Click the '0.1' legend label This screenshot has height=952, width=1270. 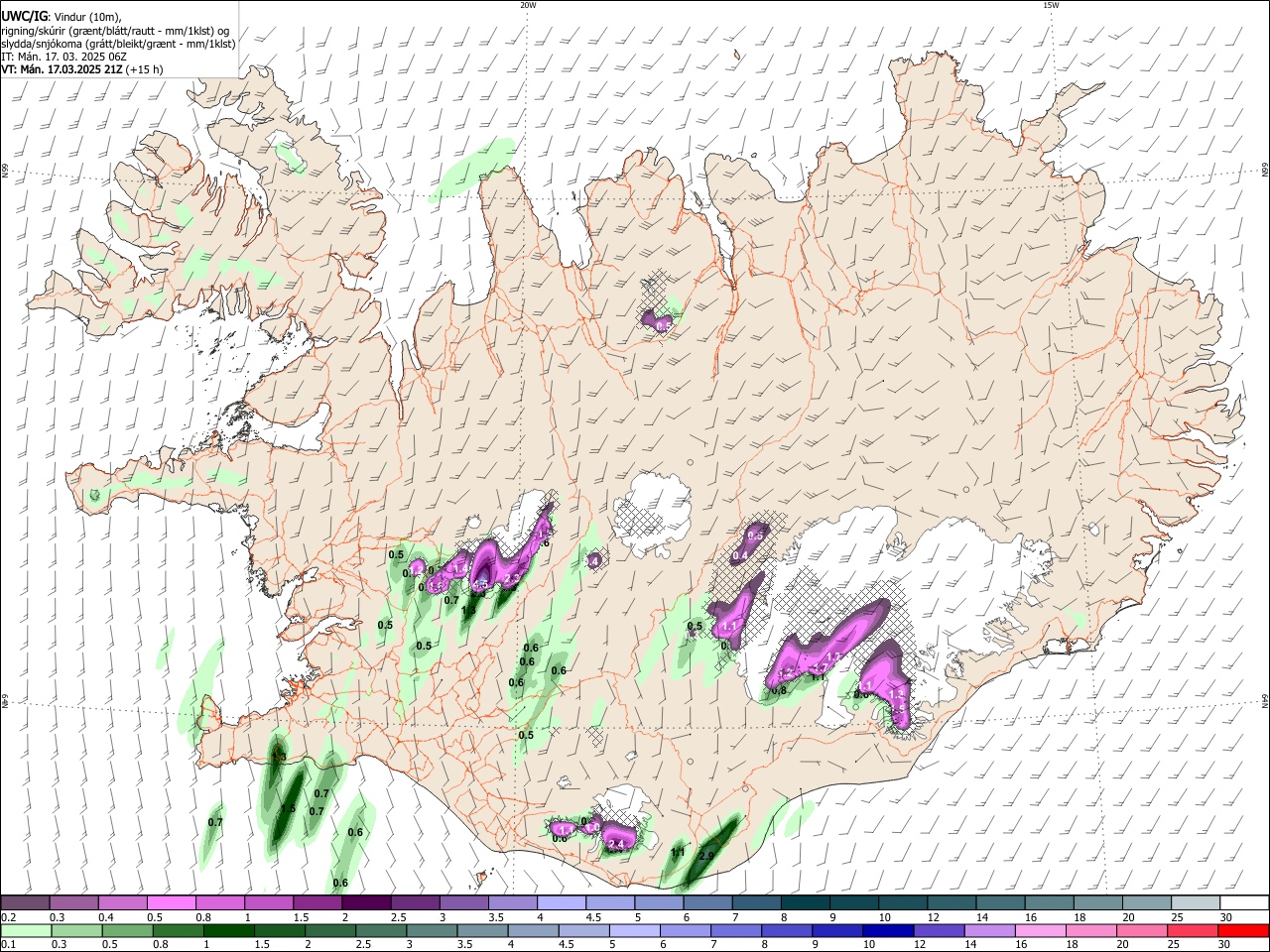(8, 945)
